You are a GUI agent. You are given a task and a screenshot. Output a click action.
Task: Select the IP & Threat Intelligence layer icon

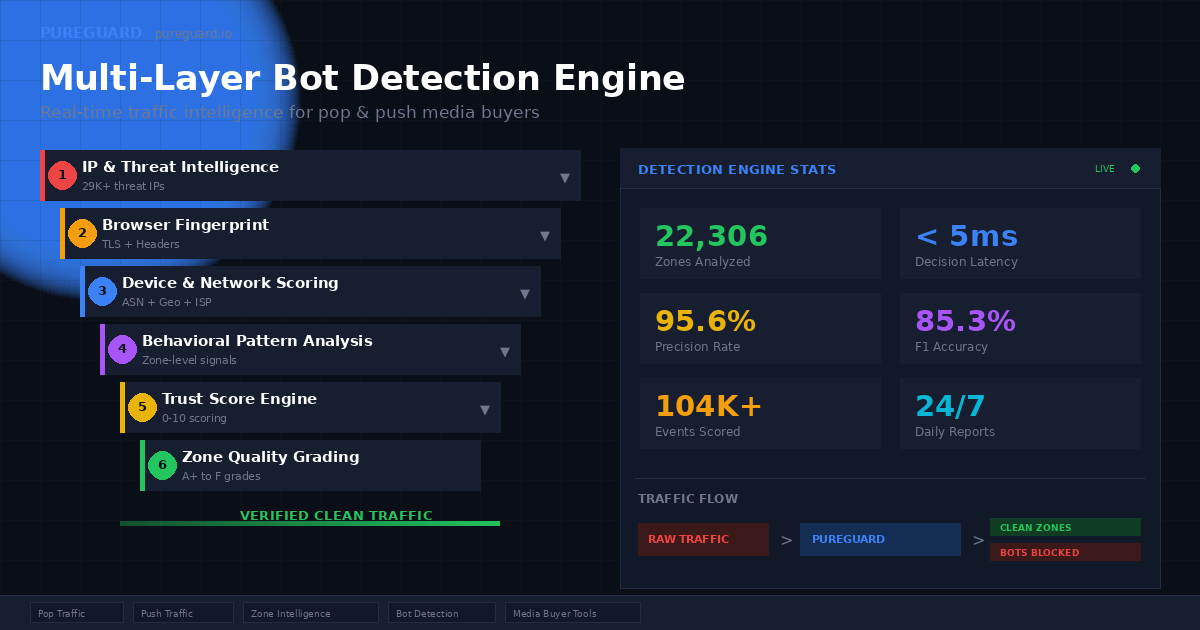[62, 174]
